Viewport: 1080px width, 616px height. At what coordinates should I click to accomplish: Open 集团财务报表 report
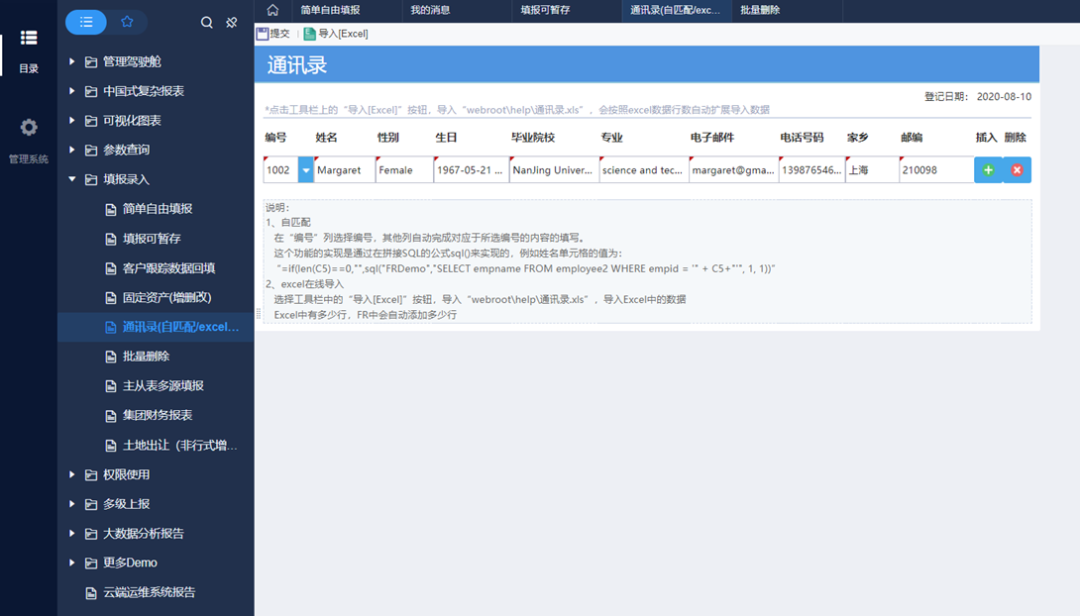pos(157,415)
